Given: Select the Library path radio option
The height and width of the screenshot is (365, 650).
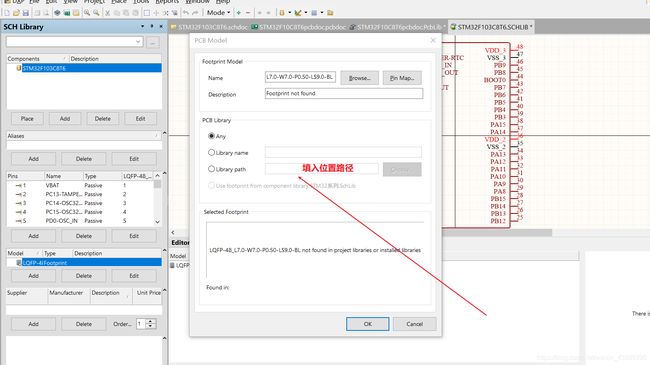Looking at the screenshot, I should [x=211, y=169].
